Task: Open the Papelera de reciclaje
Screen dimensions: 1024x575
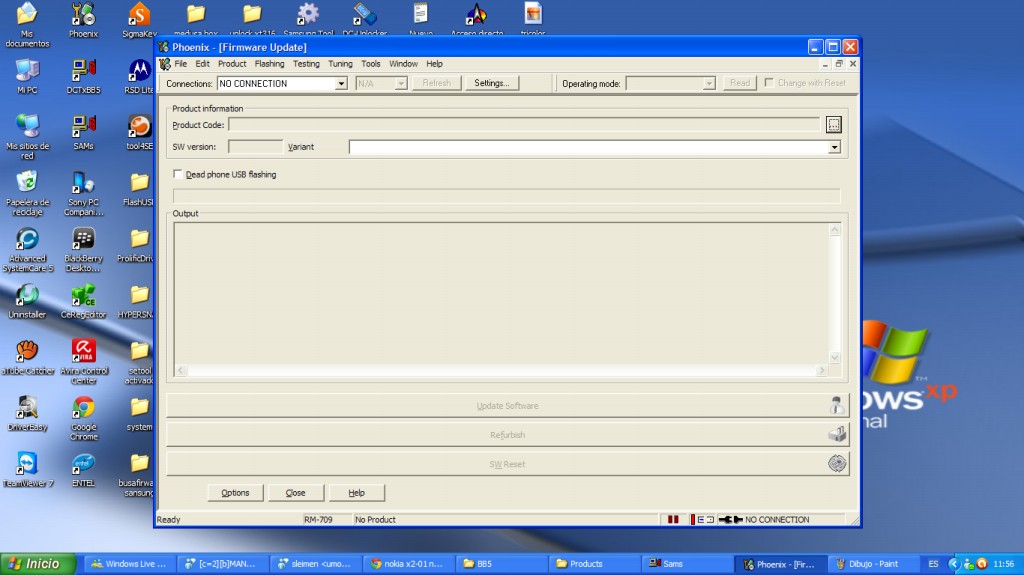Action: tap(27, 193)
